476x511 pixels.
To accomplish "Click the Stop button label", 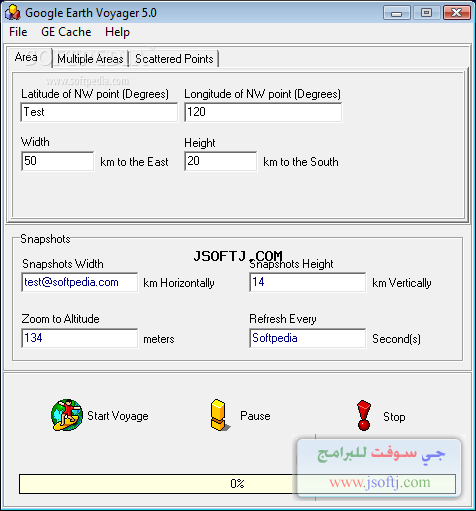I will (394, 417).
